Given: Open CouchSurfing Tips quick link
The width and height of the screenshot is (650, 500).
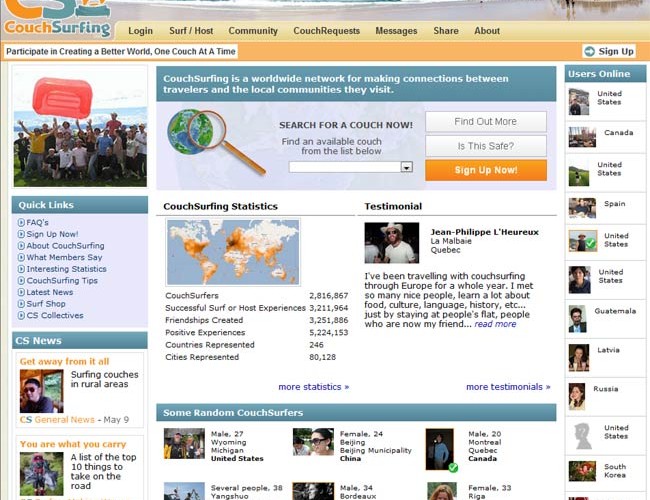Looking at the screenshot, I should point(62,281).
